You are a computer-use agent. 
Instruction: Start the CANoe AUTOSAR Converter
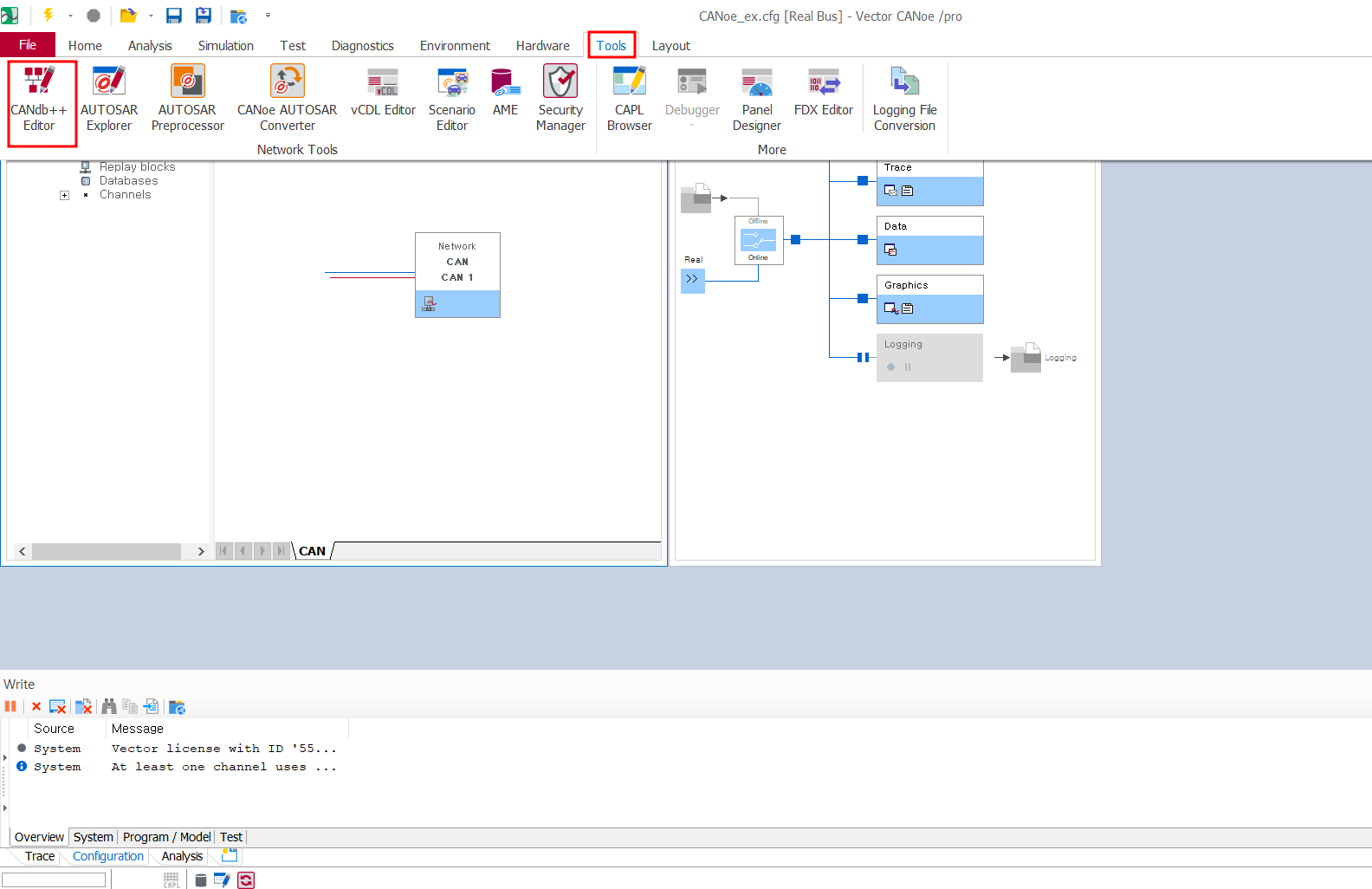click(288, 100)
